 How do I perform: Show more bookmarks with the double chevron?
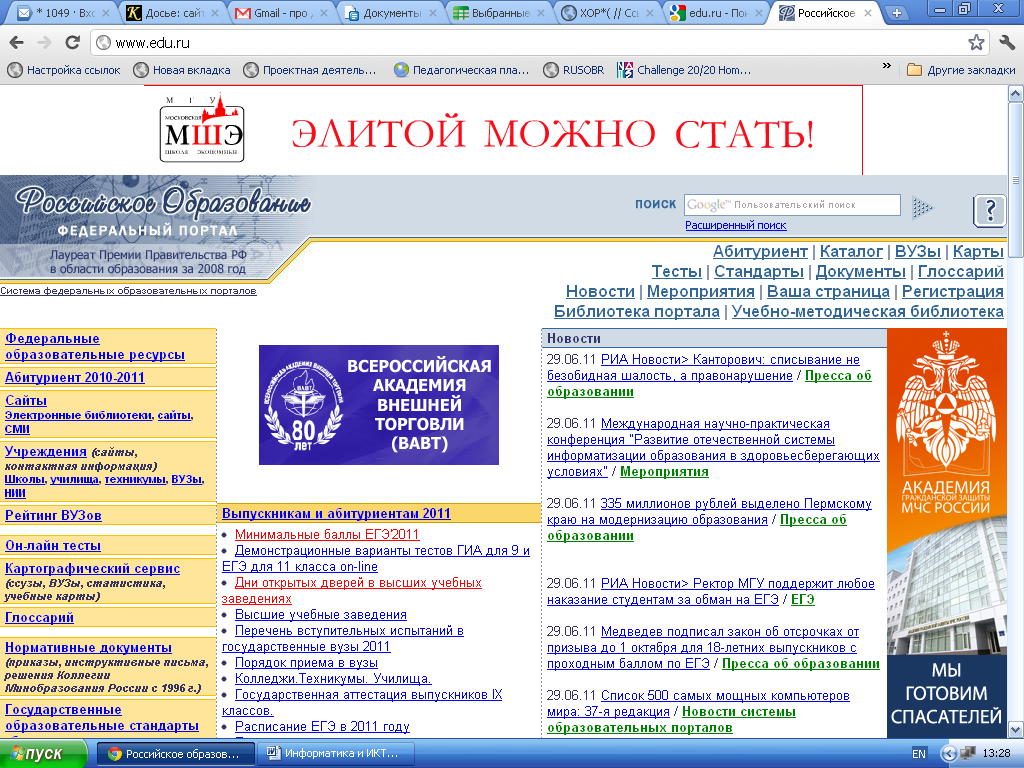tap(886, 65)
